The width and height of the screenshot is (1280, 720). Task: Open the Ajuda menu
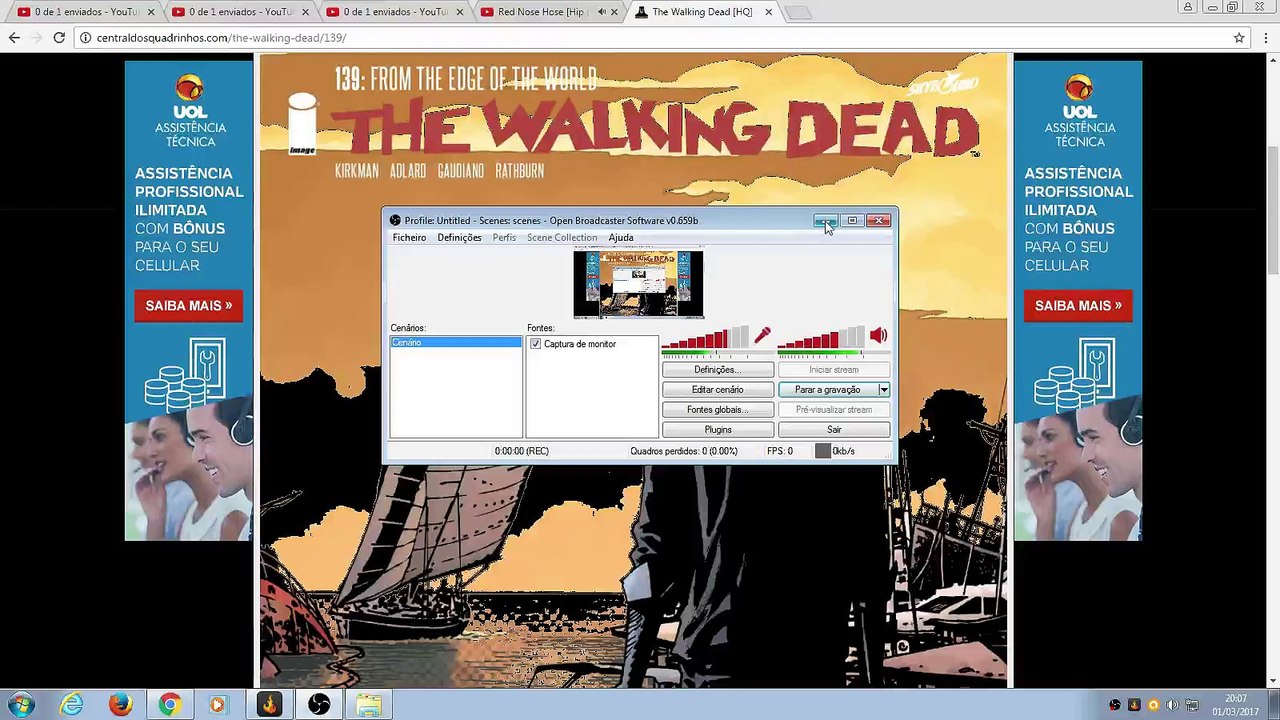[x=621, y=238]
